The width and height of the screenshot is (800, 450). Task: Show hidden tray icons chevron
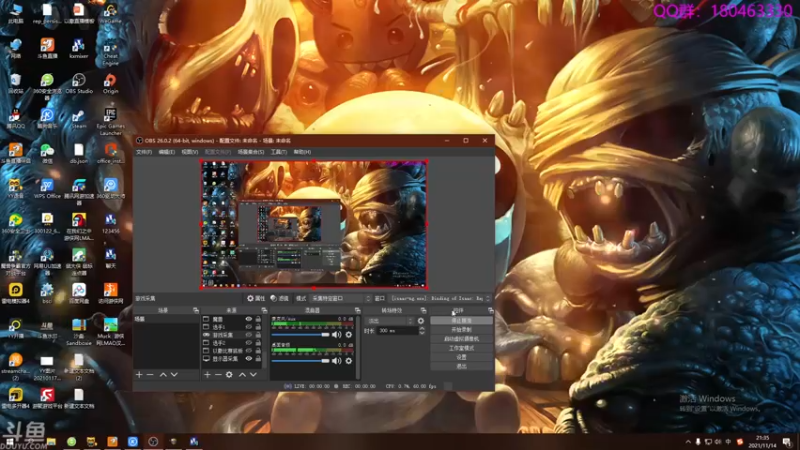(688, 442)
